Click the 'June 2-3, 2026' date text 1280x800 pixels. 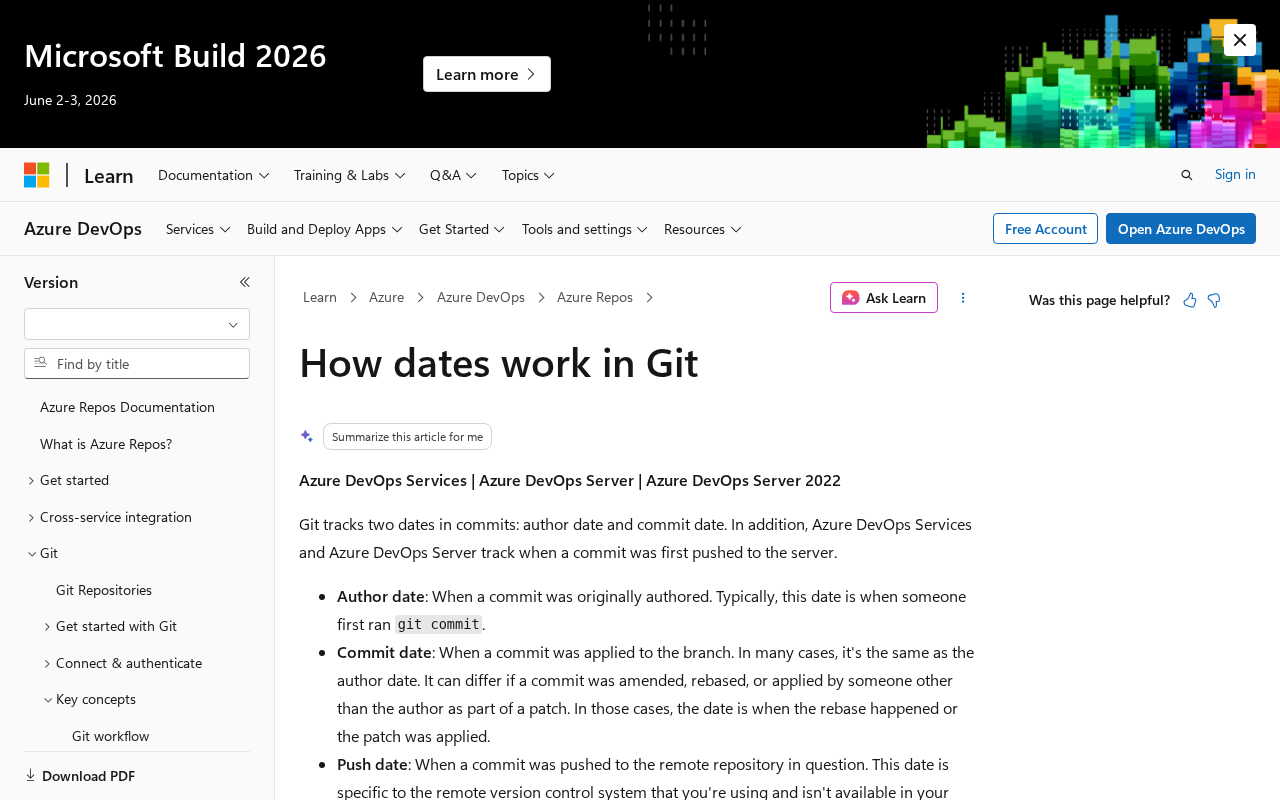pyautogui.click(x=70, y=100)
